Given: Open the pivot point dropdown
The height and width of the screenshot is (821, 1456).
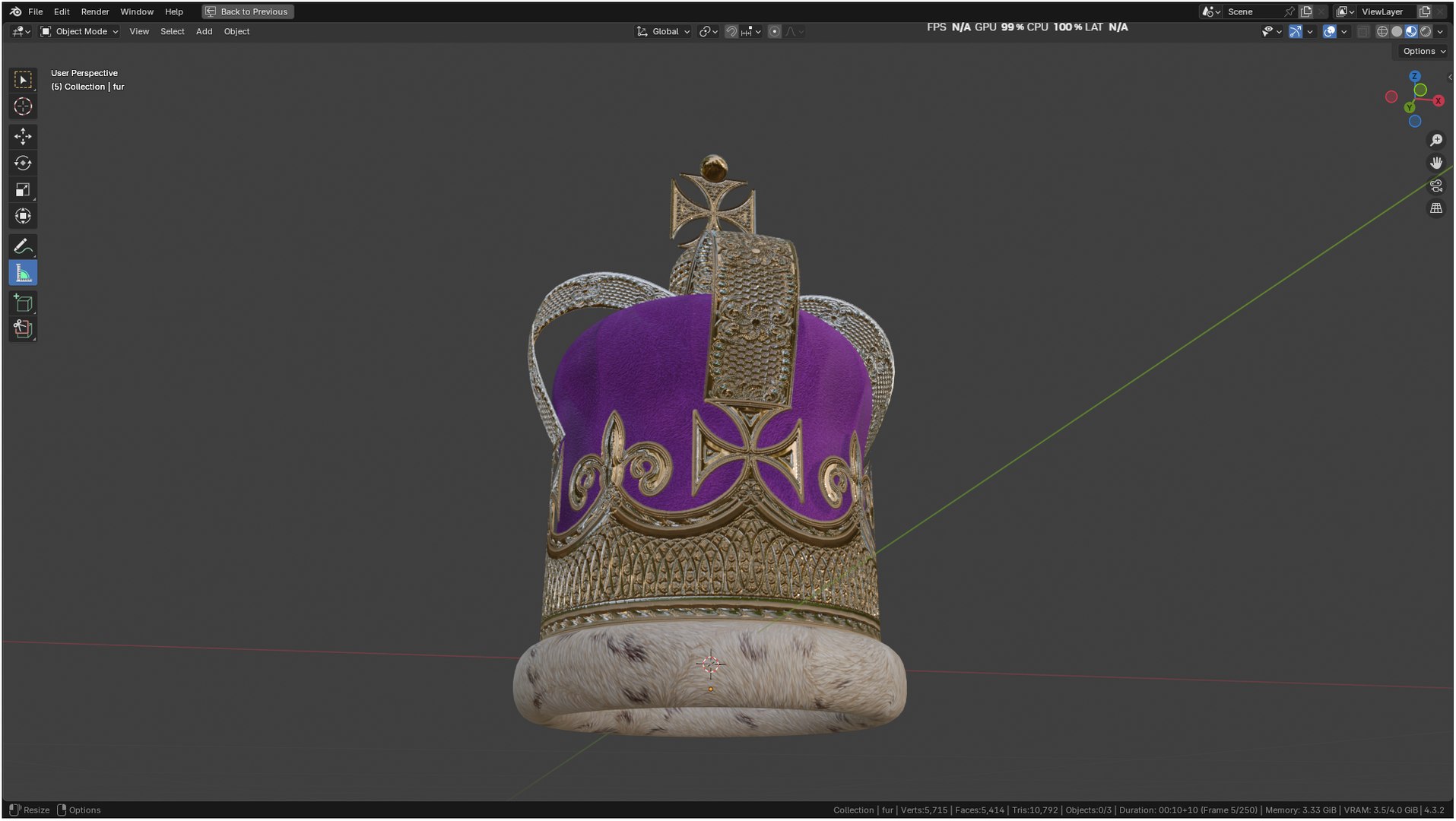Looking at the screenshot, I should click(708, 31).
